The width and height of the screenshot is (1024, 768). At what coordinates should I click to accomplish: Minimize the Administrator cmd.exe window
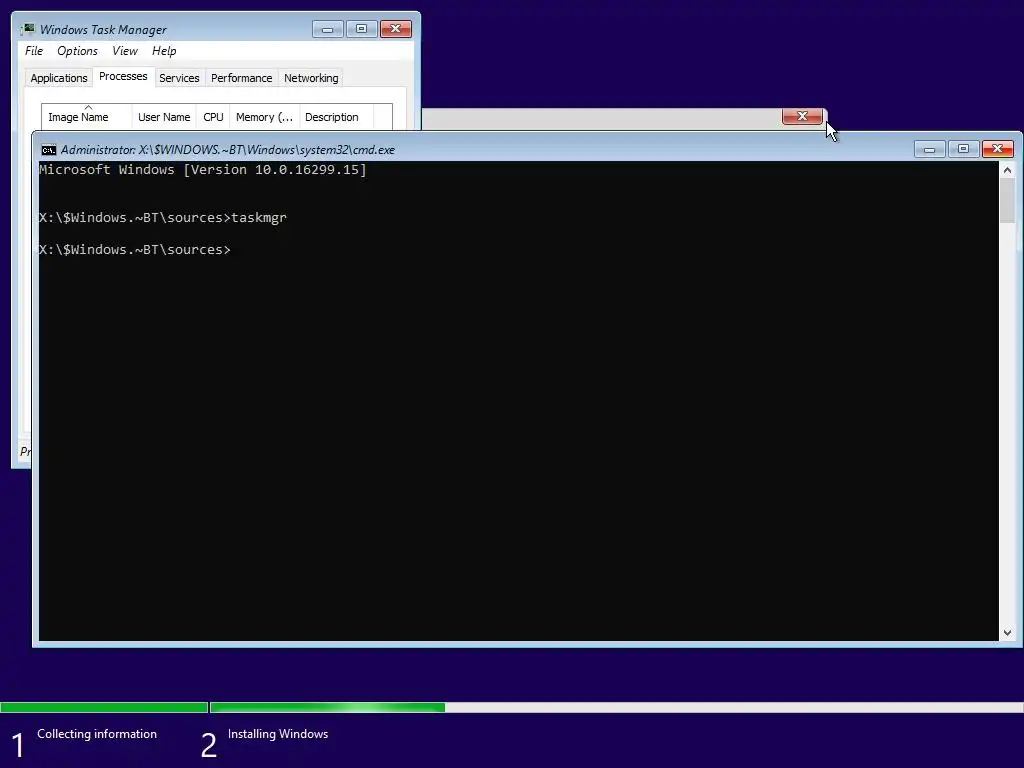pyautogui.click(x=929, y=149)
